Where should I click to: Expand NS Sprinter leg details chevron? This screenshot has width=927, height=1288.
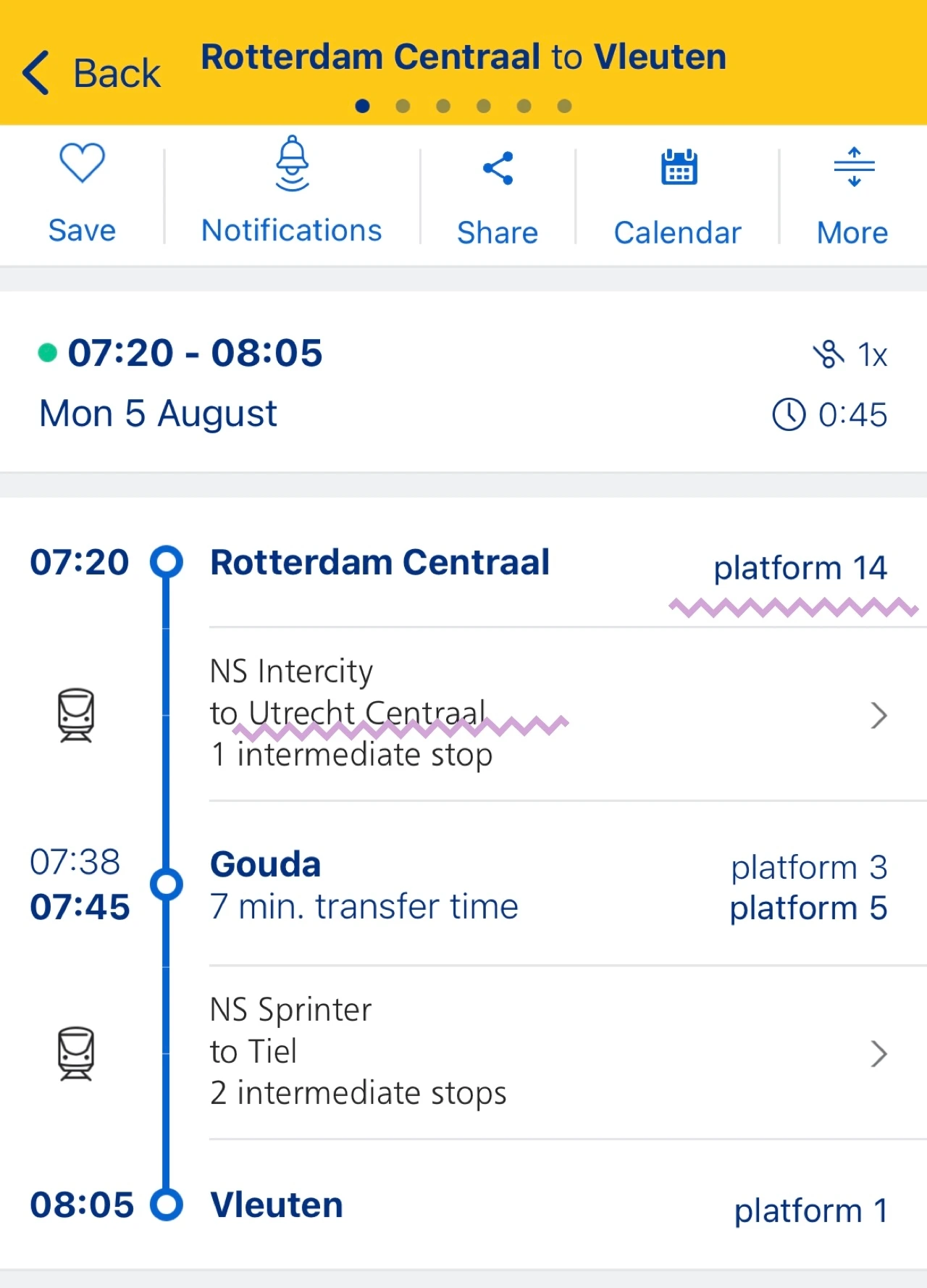pos(878,1053)
